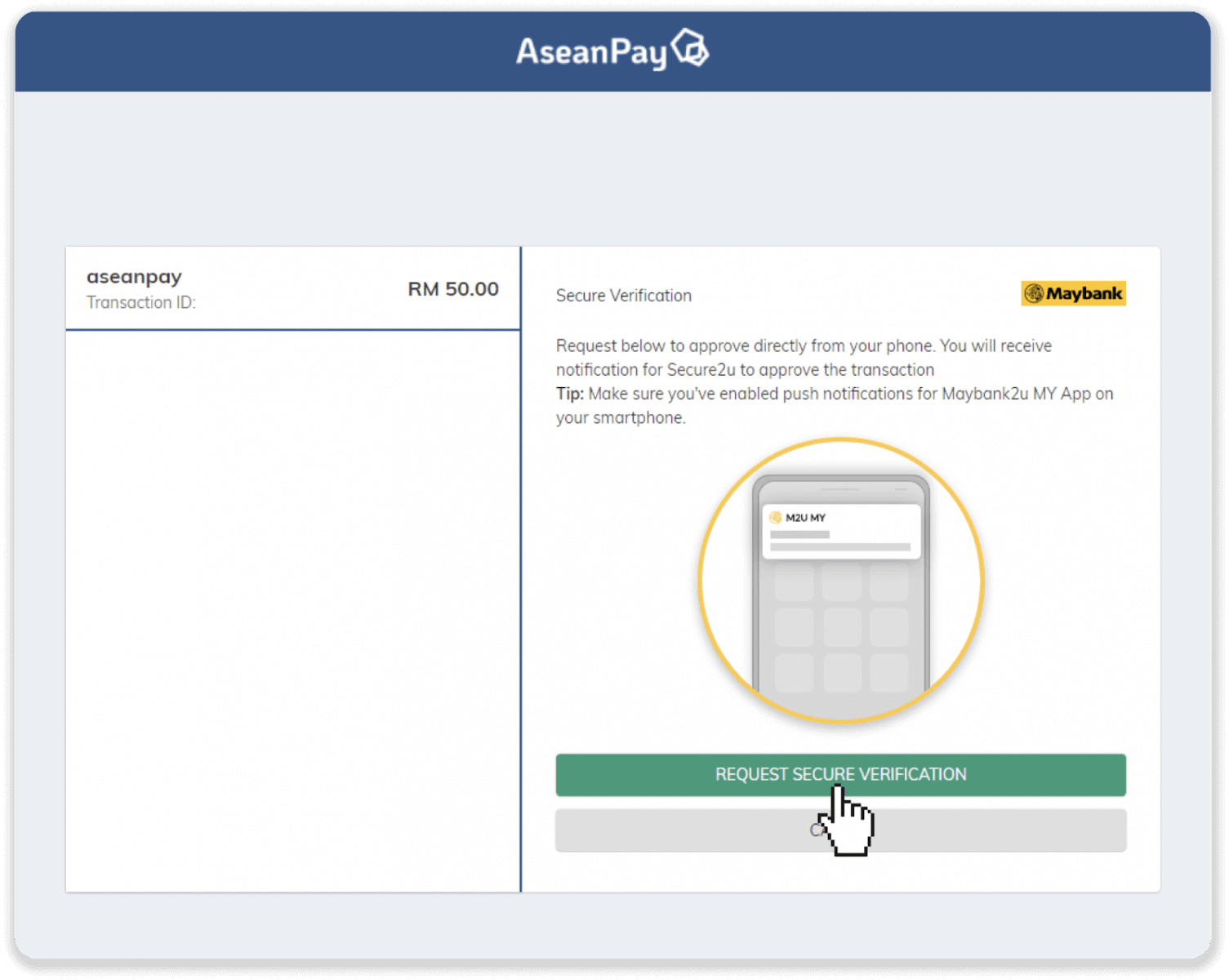Click the Secure2u approval instruction text
Image resolution: width=1229 pixels, height=980 pixels.
pos(804,358)
